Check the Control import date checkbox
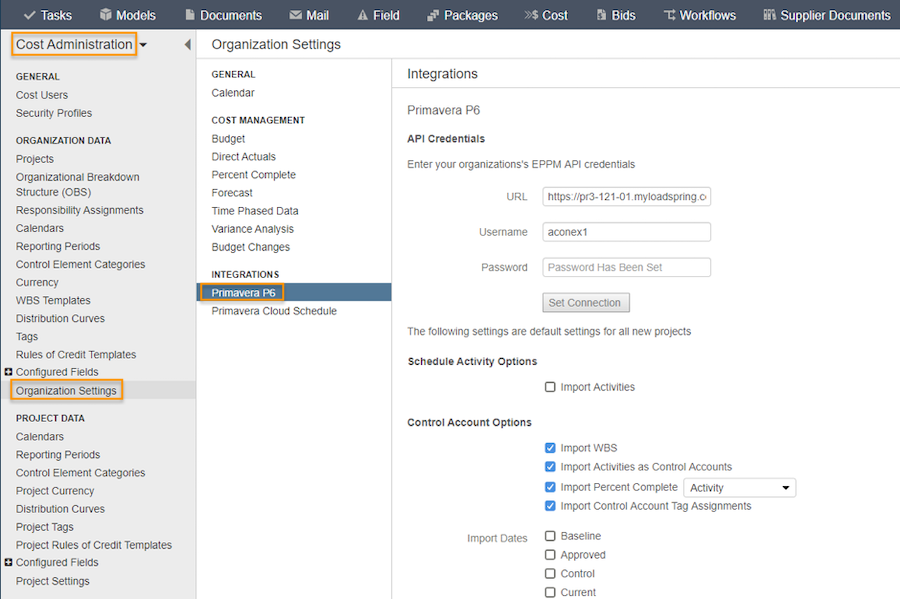The image size is (900, 599). click(550, 573)
